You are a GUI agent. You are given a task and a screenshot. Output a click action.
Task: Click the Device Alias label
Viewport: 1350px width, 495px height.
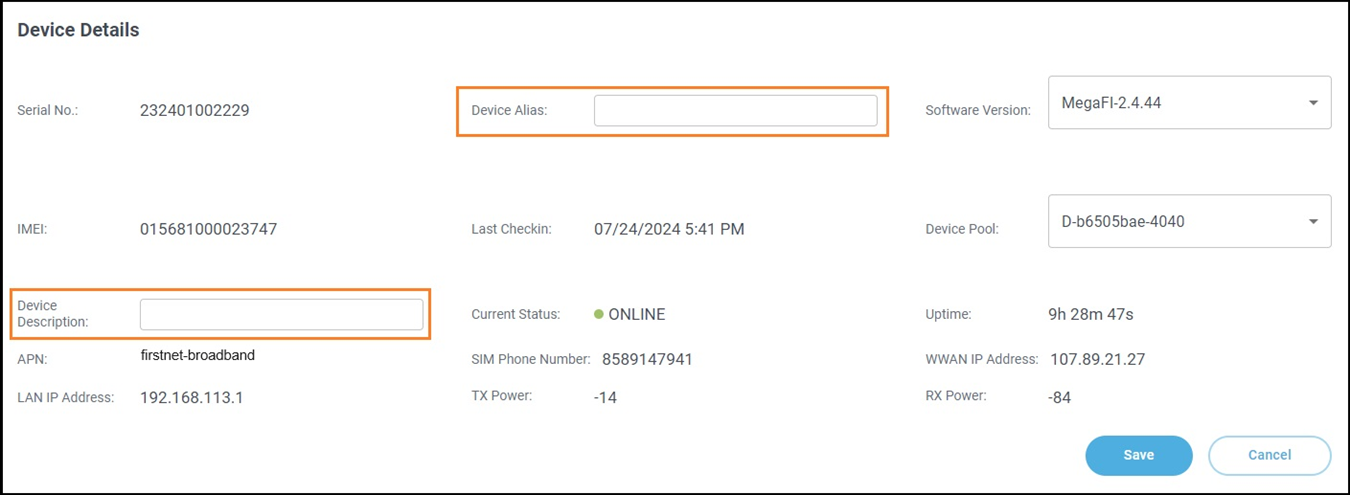(509, 110)
